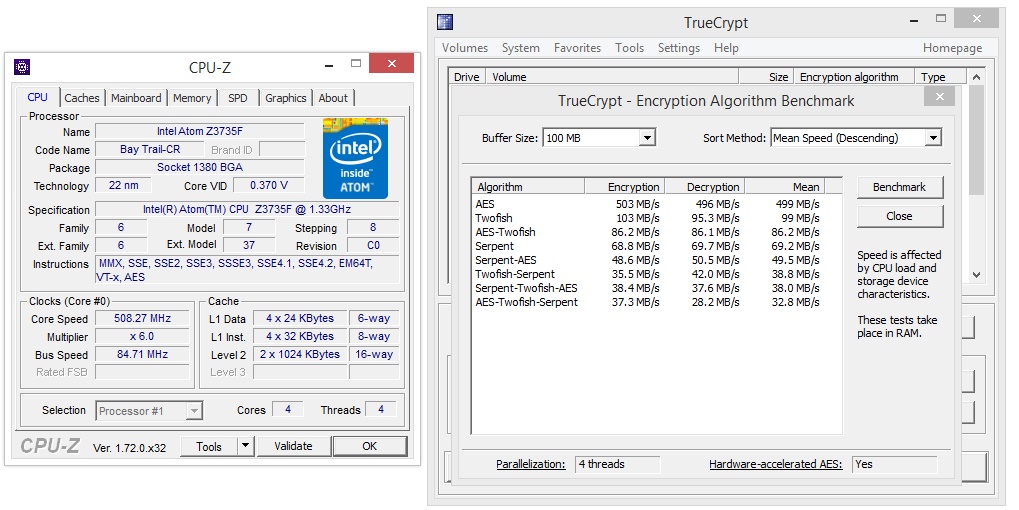This screenshot has height=510, width=1019.
Task: Open the TrueCrypt Tools menu
Action: pos(629,47)
